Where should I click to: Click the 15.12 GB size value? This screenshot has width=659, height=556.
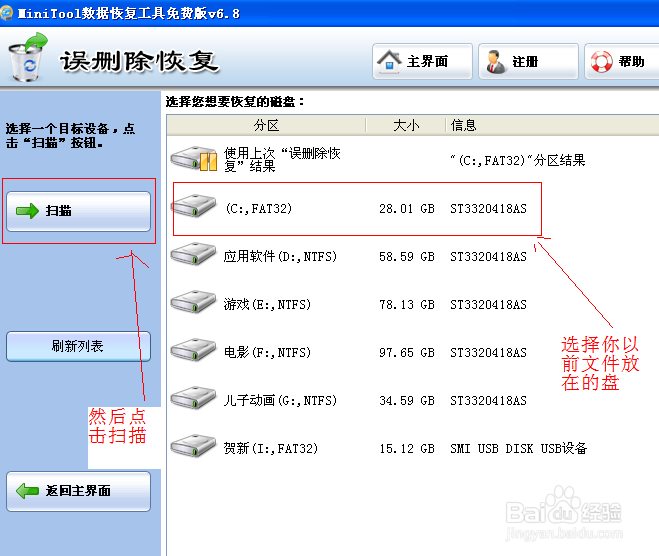406,449
